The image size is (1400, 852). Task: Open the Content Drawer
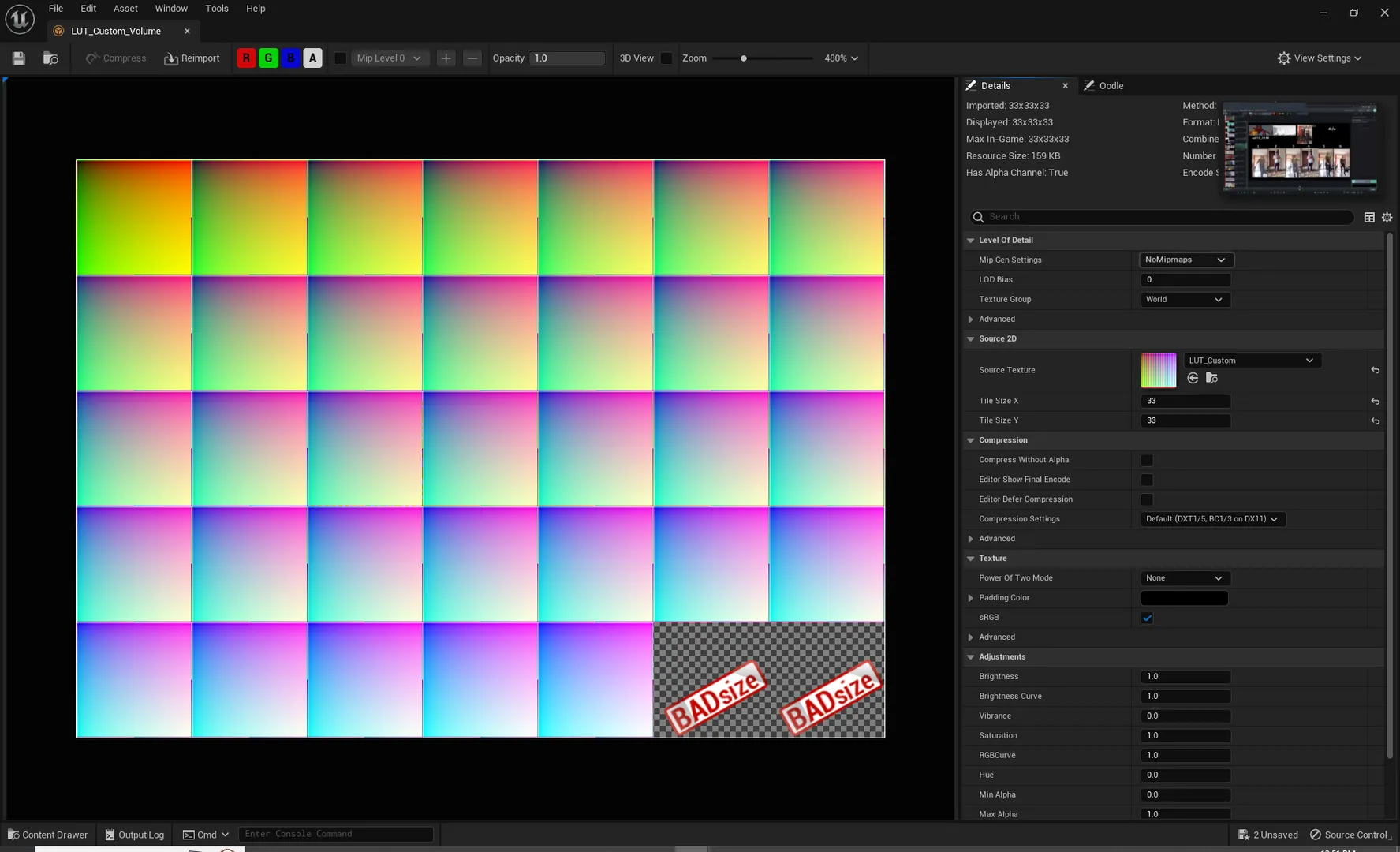coord(47,835)
